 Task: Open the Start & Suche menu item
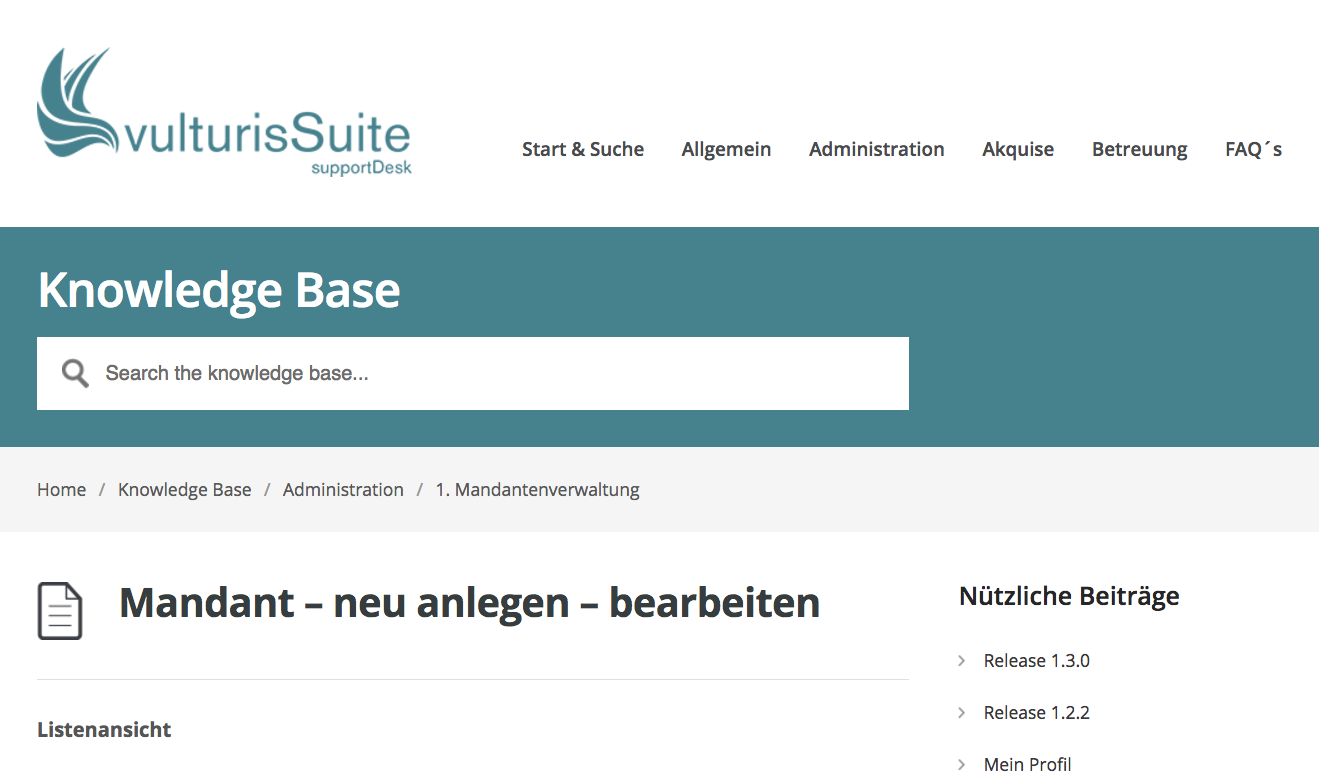(x=582, y=149)
